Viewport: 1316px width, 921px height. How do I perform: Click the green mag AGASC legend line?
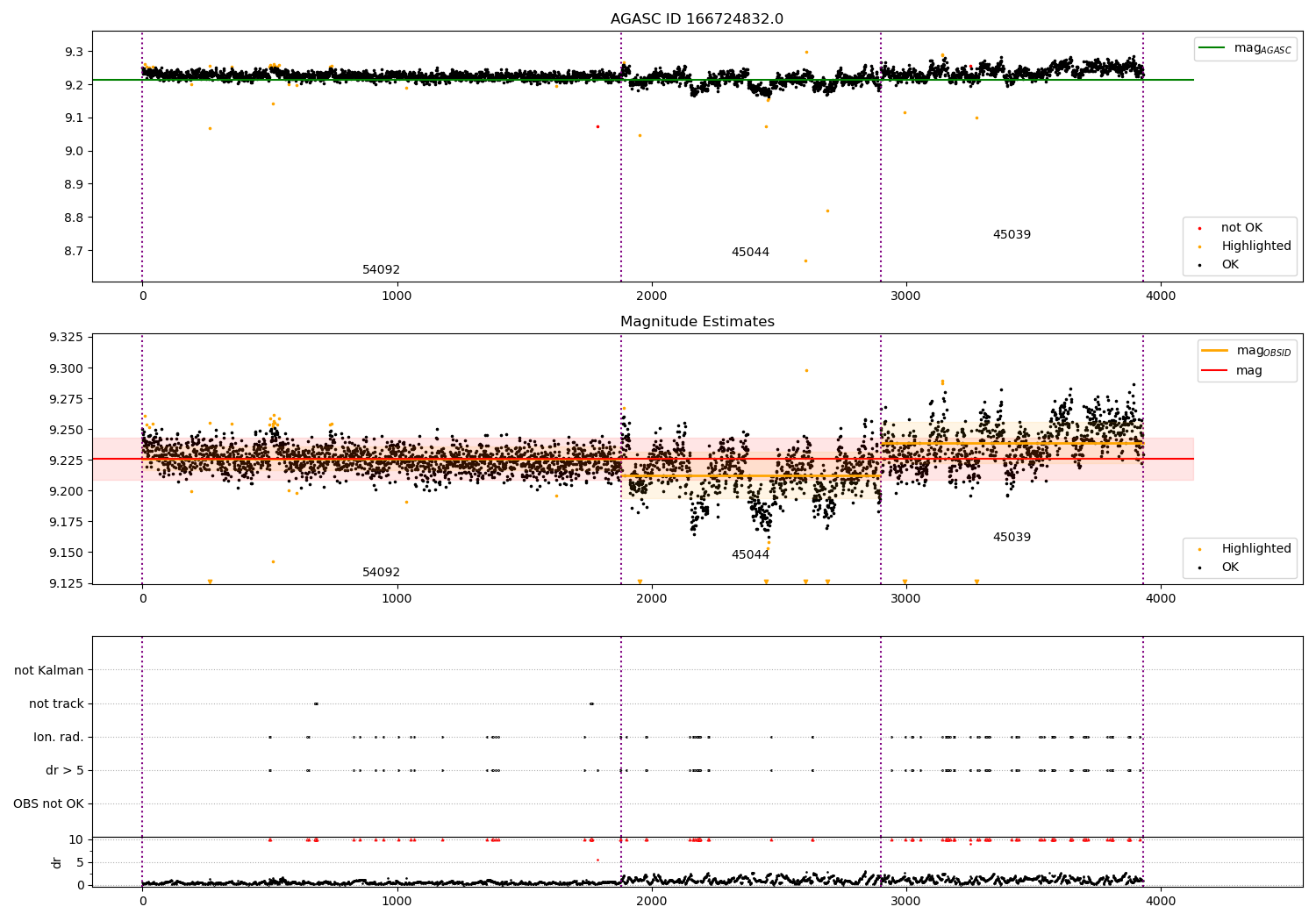tap(1212, 48)
